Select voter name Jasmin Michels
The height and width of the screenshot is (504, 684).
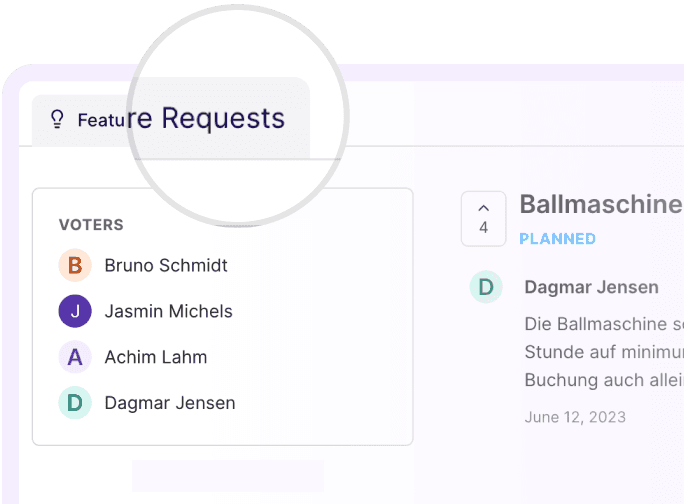point(168,311)
